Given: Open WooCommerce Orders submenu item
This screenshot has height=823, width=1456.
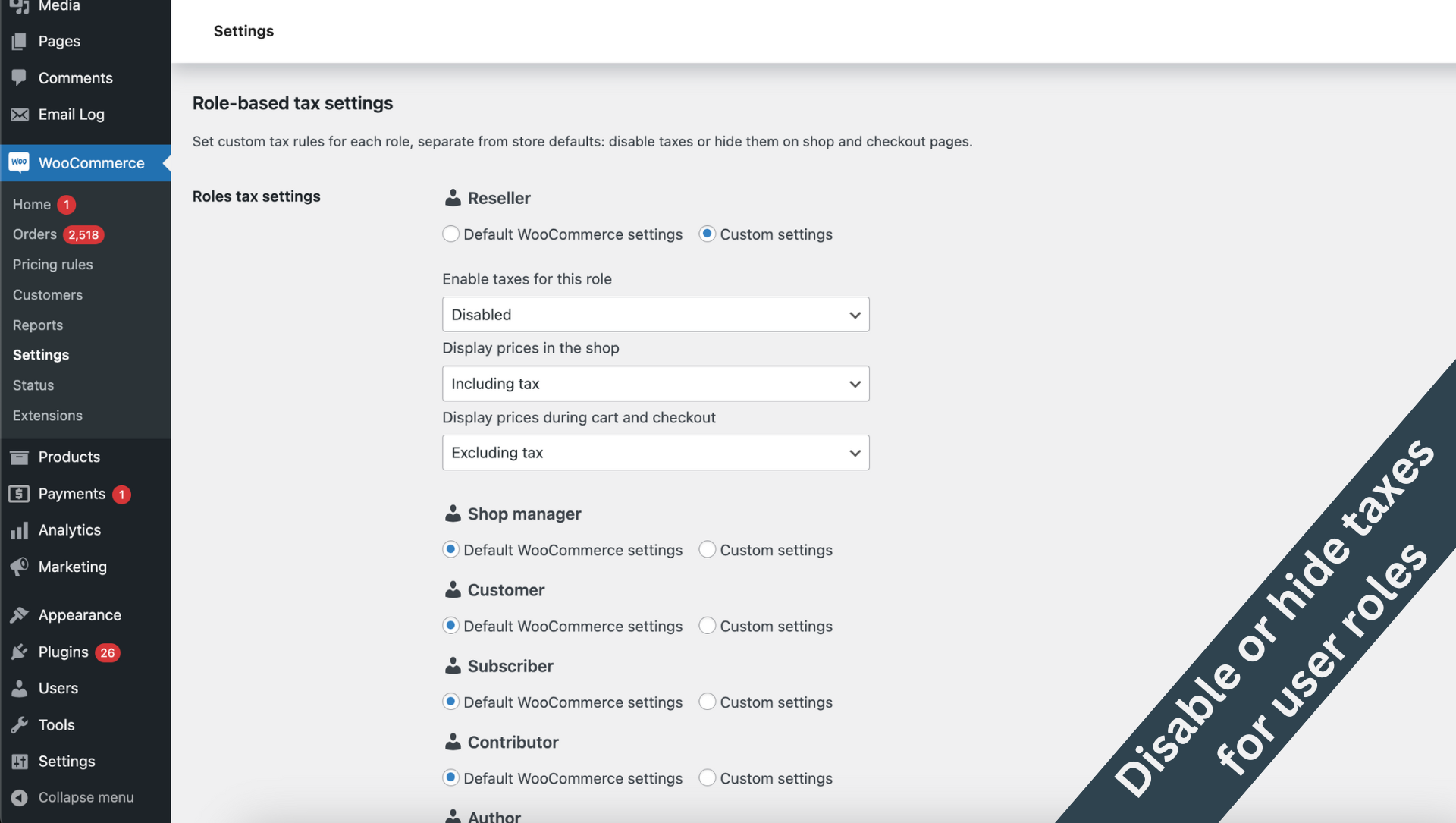Looking at the screenshot, I should click(34, 234).
